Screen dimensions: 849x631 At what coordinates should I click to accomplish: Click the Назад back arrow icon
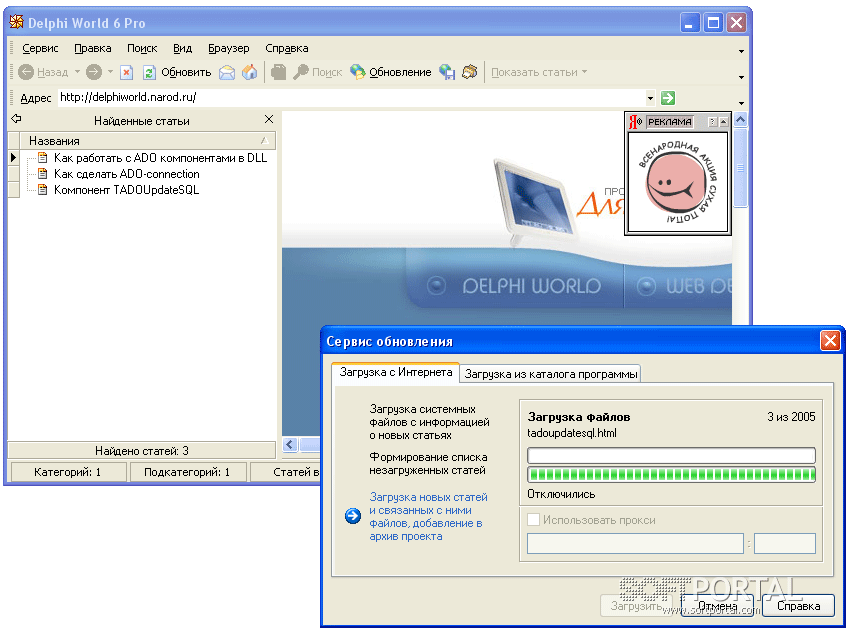coord(26,72)
